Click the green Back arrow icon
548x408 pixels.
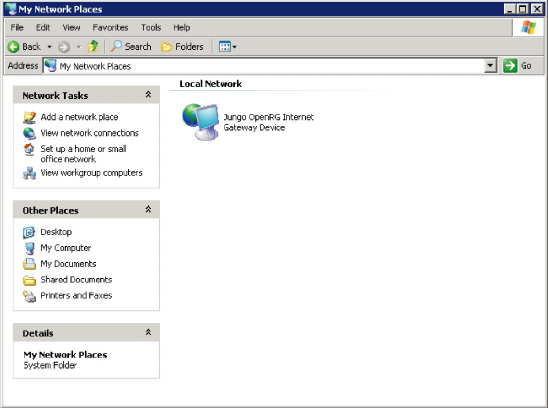click(14, 47)
